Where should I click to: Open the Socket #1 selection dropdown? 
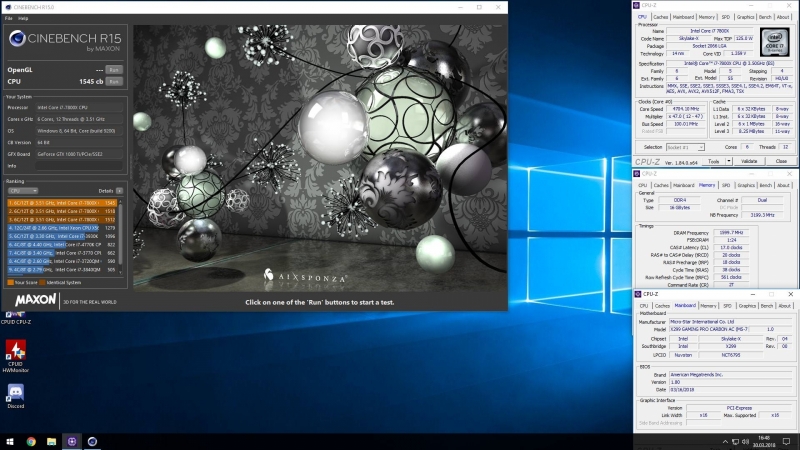pyautogui.click(x=685, y=147)
